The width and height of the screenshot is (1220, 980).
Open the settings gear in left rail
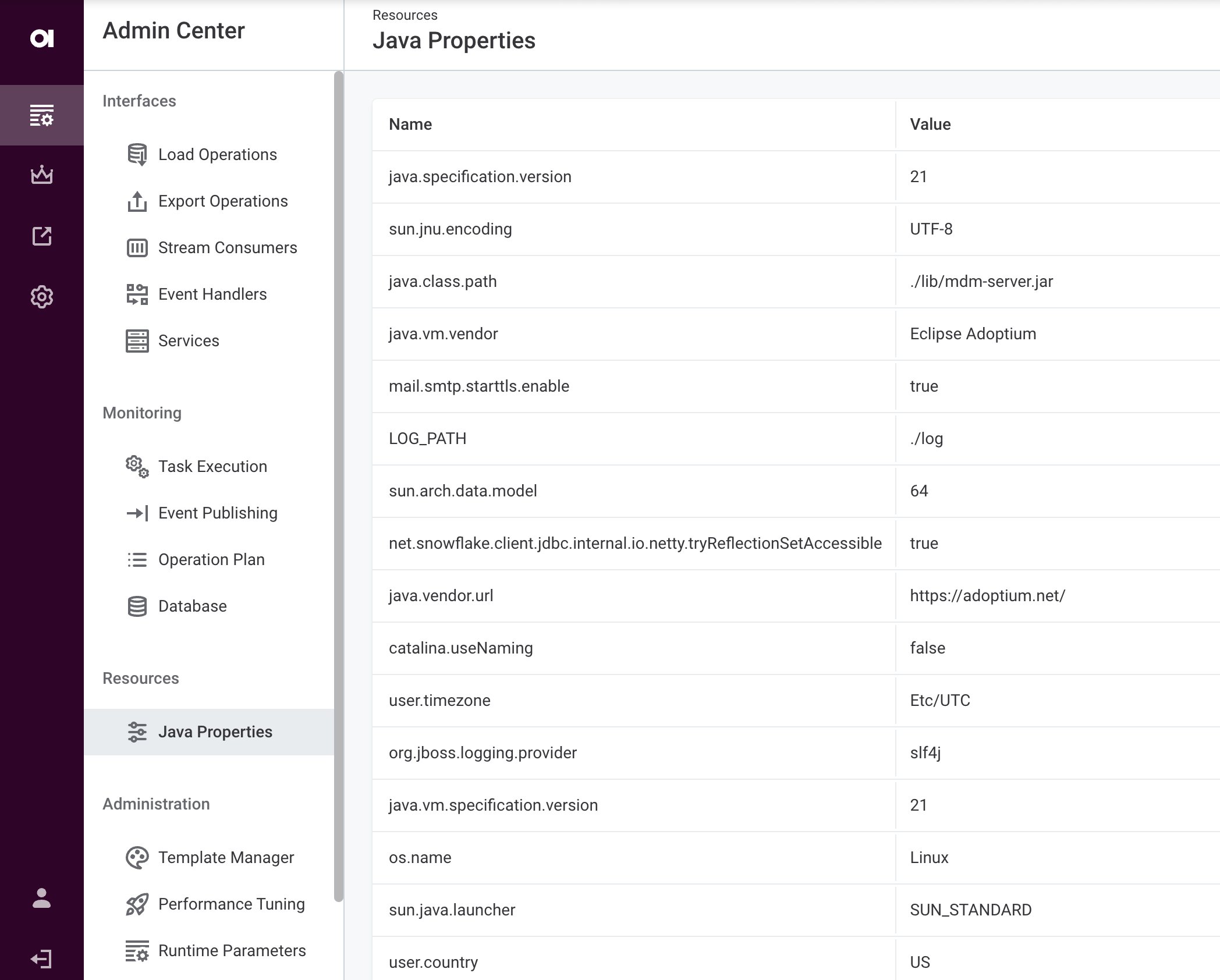(x=41, y=297)
